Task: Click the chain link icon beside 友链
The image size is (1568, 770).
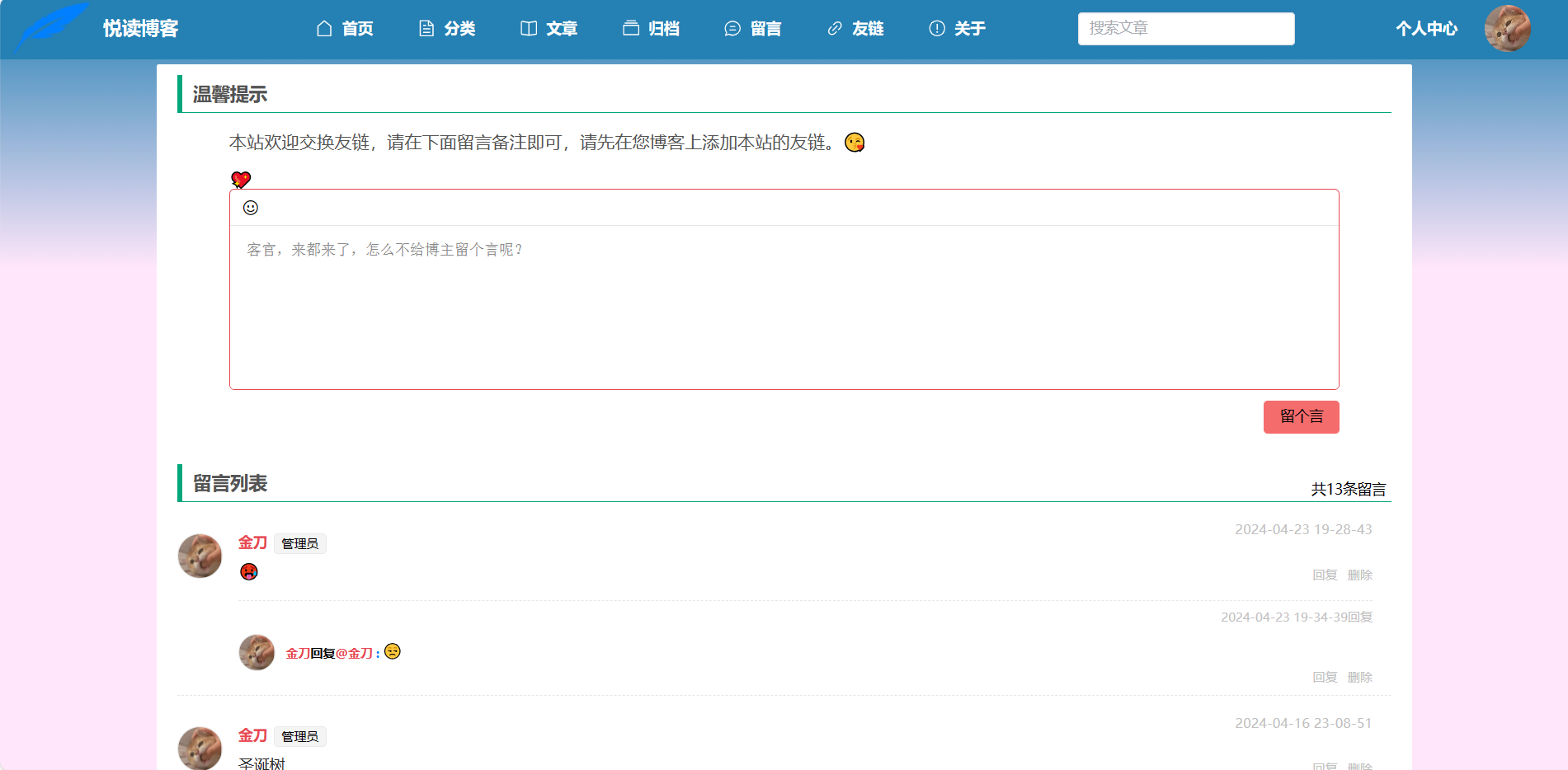Action: tap(835, 29)
